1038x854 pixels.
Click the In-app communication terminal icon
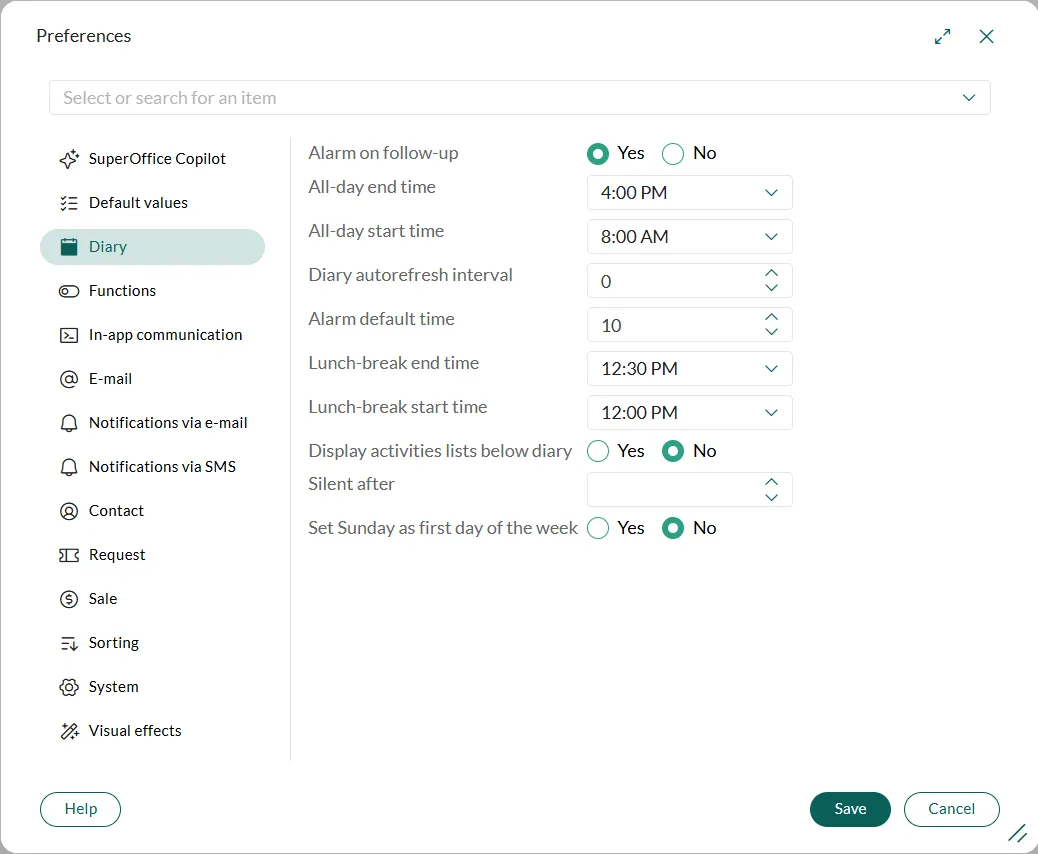click(69, 335)
